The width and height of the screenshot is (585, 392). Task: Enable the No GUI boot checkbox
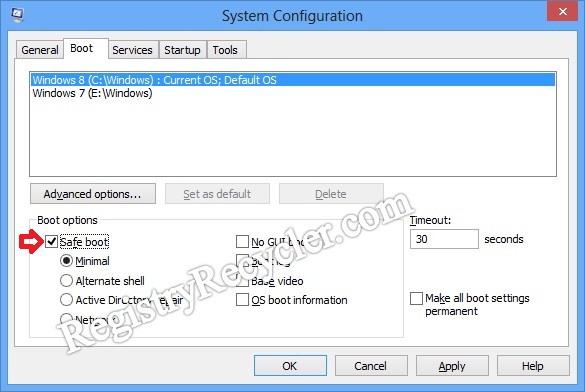(243, 242)
